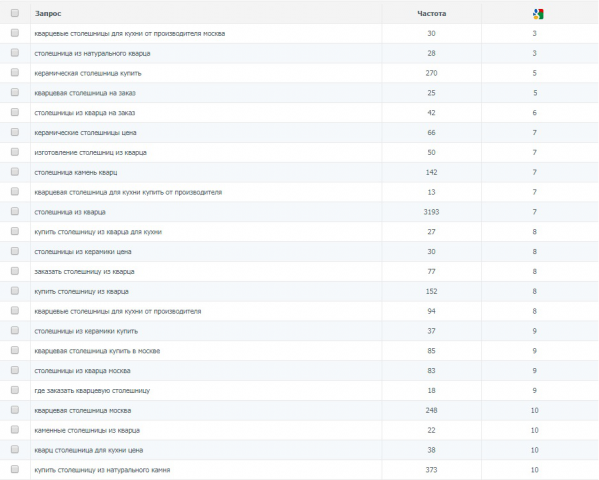Click query 'кварцевые столешницы для кухни от производителя москва'
The width and height of the screenshot is (599, 480).
point(130,34)
